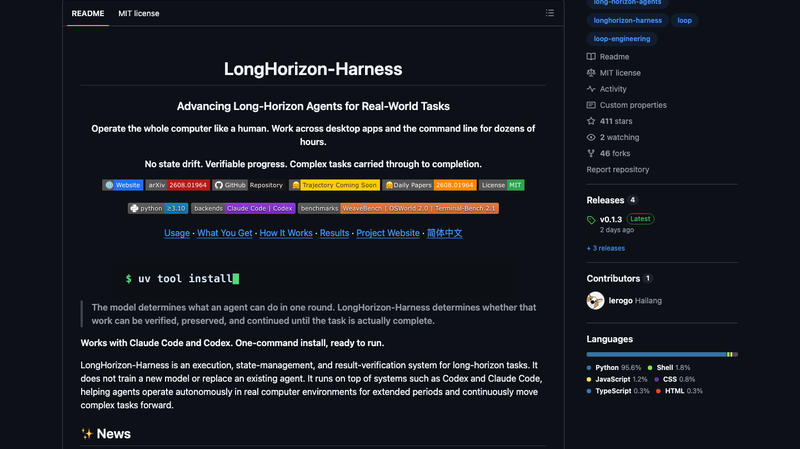
Task: Open the 简体中文 link
Action: point(444,233)
